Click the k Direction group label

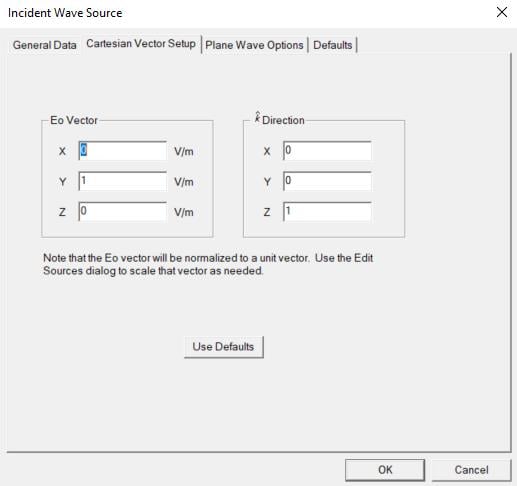[279, 119]
